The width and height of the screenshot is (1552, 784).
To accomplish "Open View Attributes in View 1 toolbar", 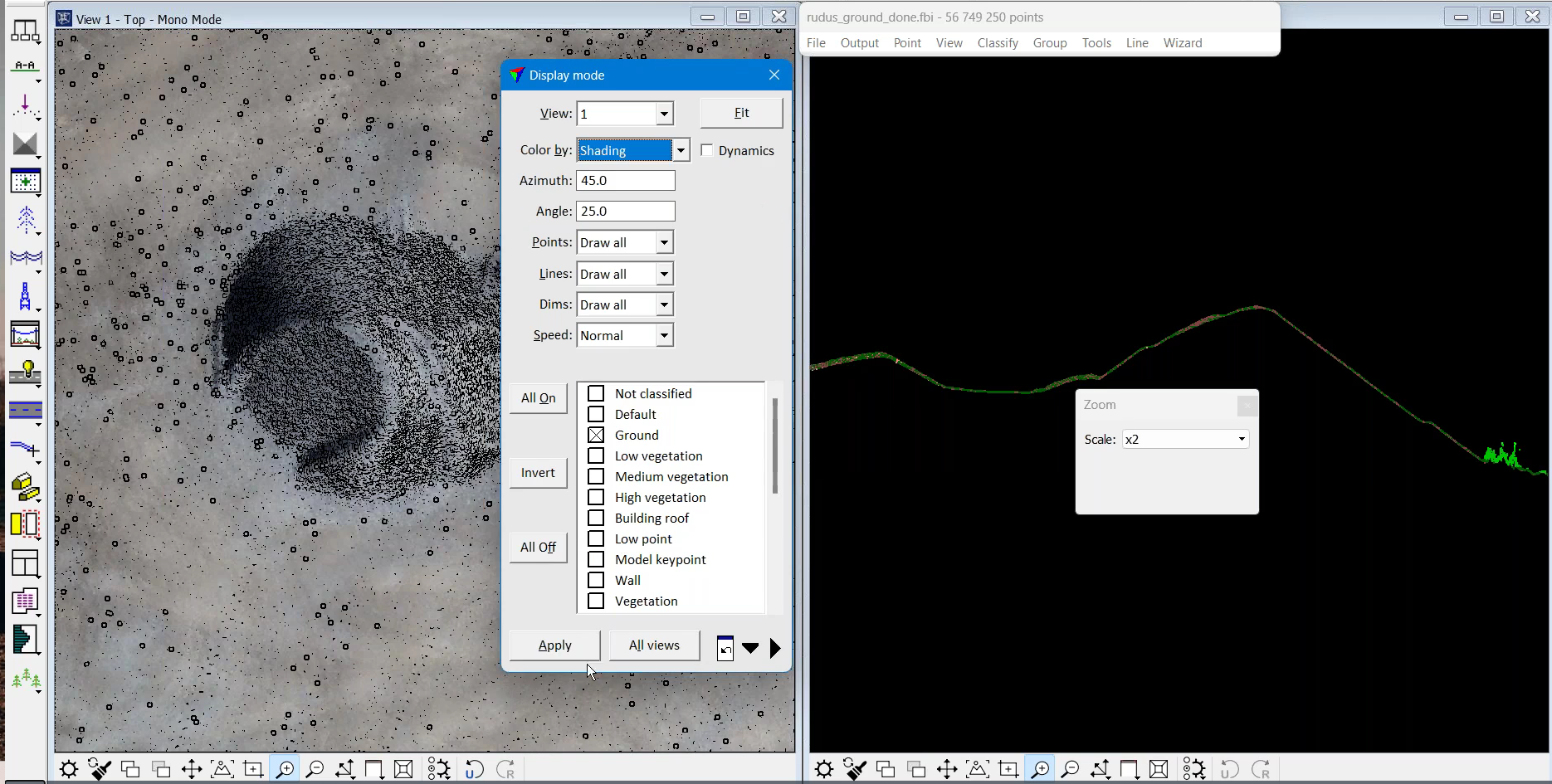I will coord(69,769).
